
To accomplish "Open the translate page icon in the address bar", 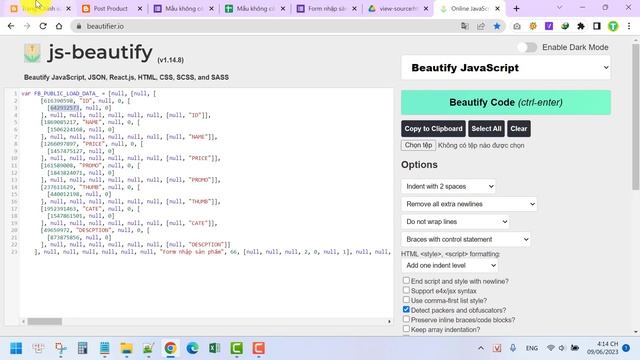I will pyautogui.click(x=464, y=26).
